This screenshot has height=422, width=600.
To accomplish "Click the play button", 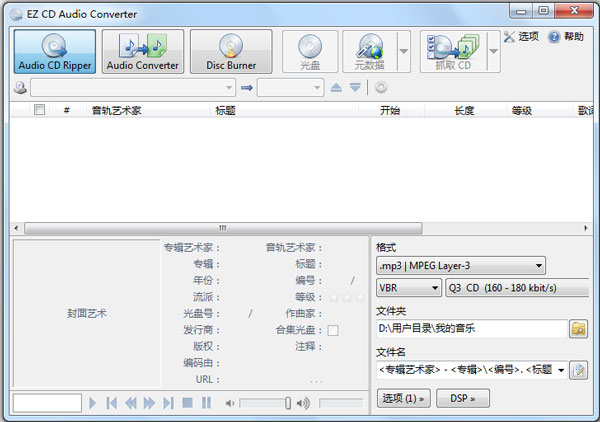I will [92, 403].
